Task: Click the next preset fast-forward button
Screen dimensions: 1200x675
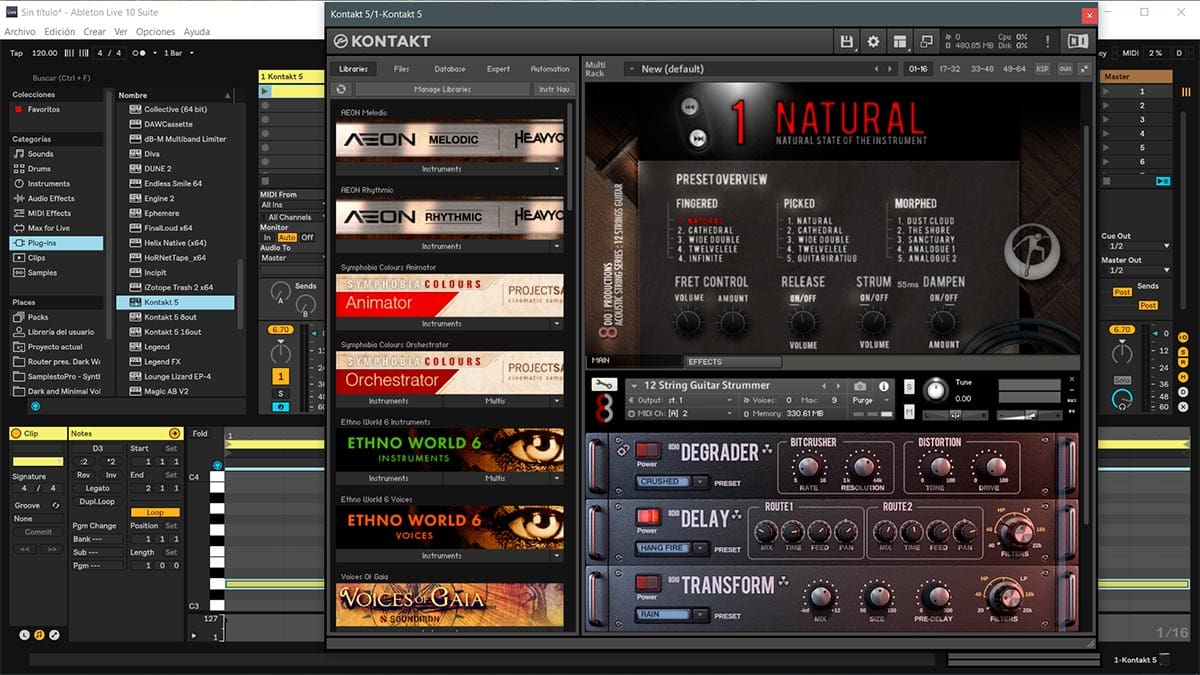Action: tap(698, 138)
